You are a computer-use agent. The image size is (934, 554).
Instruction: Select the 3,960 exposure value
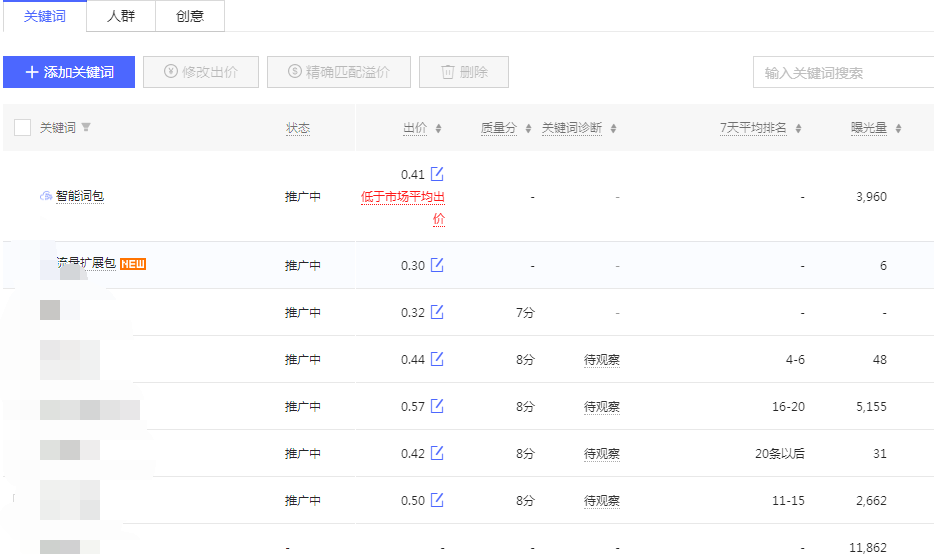[871, 197]
